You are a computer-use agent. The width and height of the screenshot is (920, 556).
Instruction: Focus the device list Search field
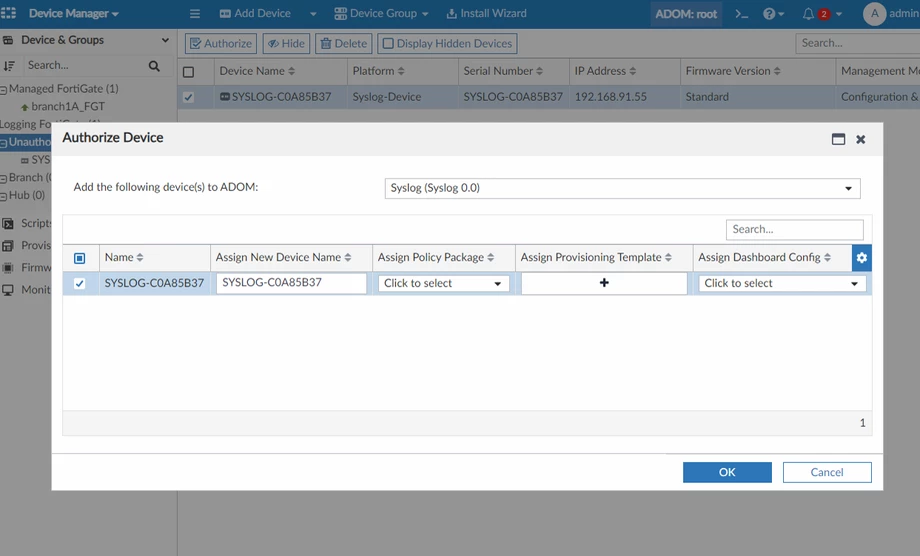(857, 43)
